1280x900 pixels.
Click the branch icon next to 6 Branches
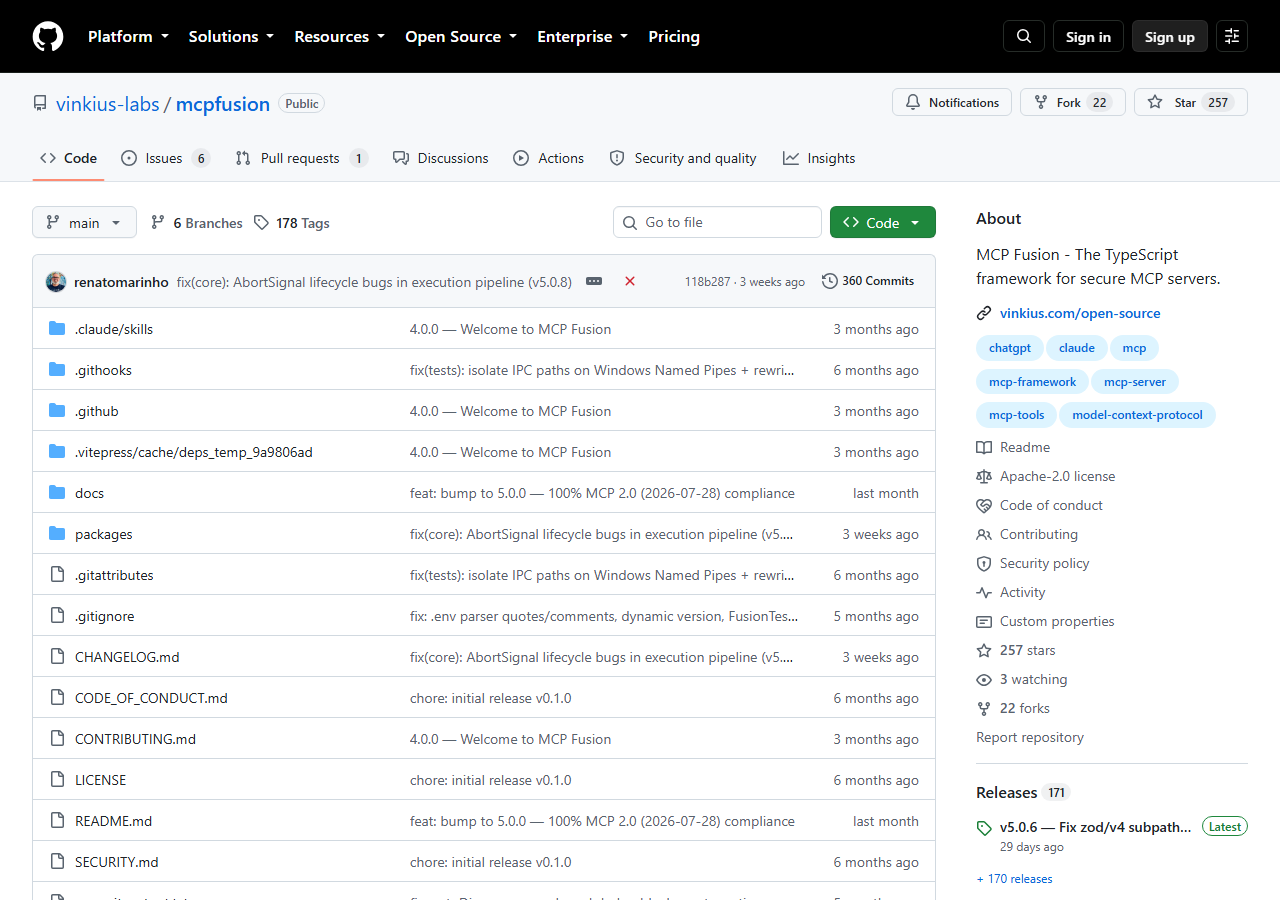coord(158,223)
